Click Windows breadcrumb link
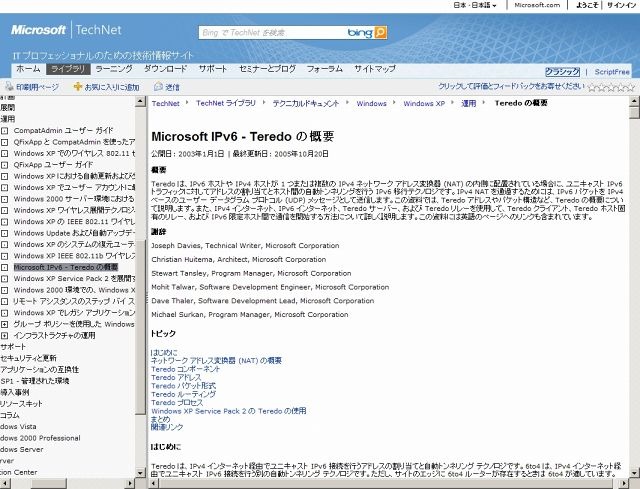Viewport: 640px width, 489px height. [x=371, y=103]
